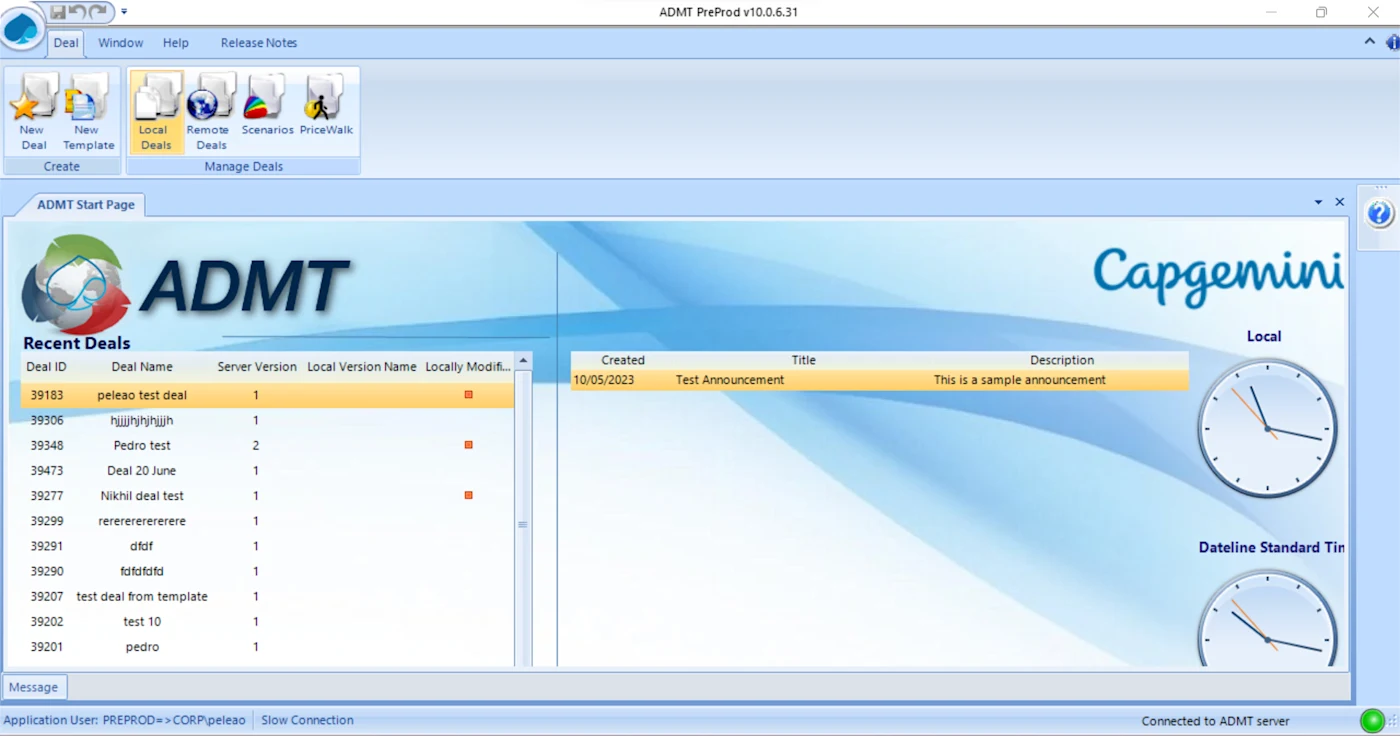The width and height of the screenshot is (1400, 736).
Task: Select the 'Nikhil deal test' deal name
Action: (142, 495)
